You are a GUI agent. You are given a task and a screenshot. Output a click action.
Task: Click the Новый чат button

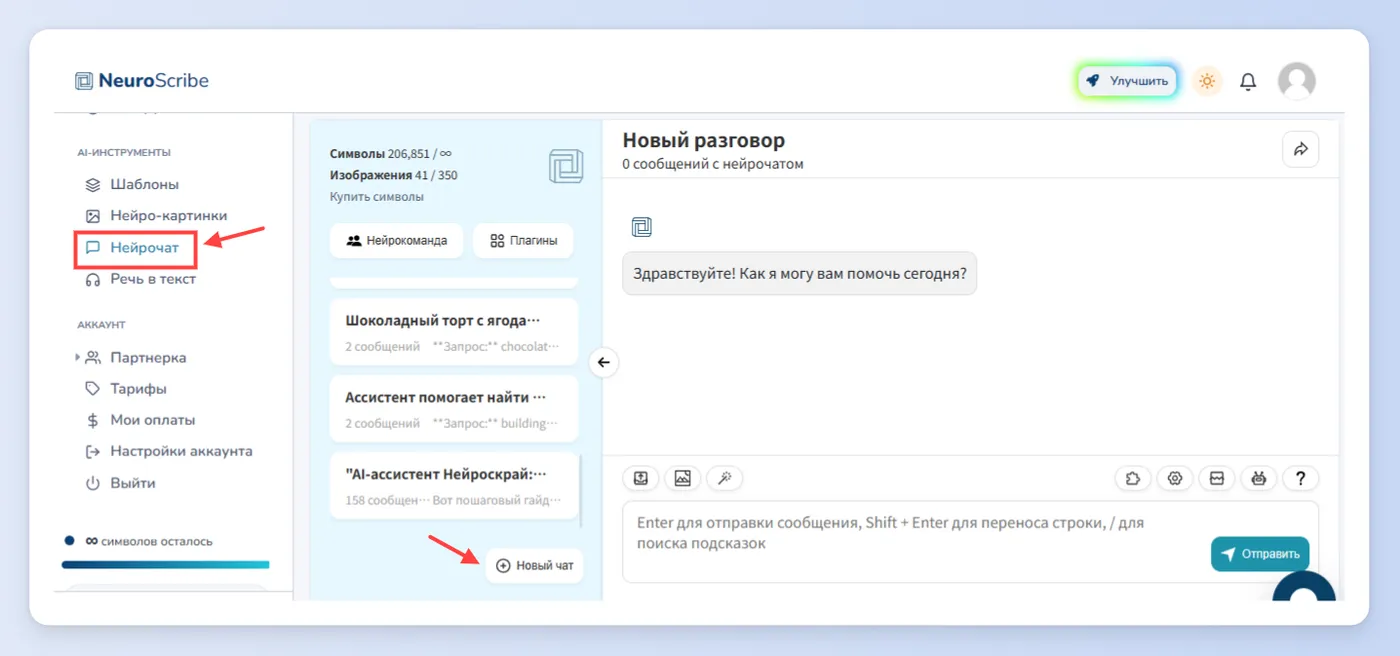coord(534,565)
